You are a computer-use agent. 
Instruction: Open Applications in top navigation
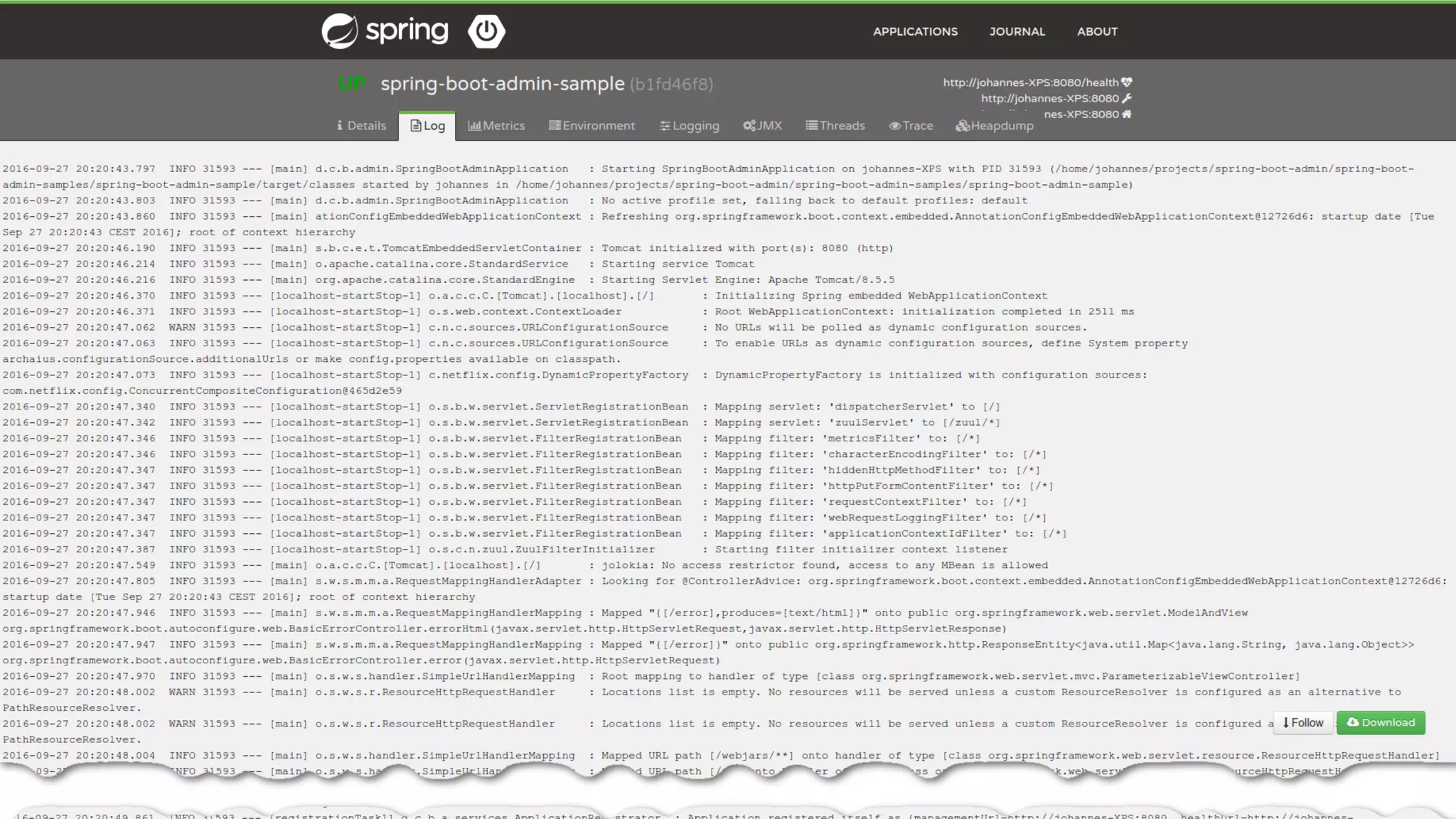pos(915,31)
